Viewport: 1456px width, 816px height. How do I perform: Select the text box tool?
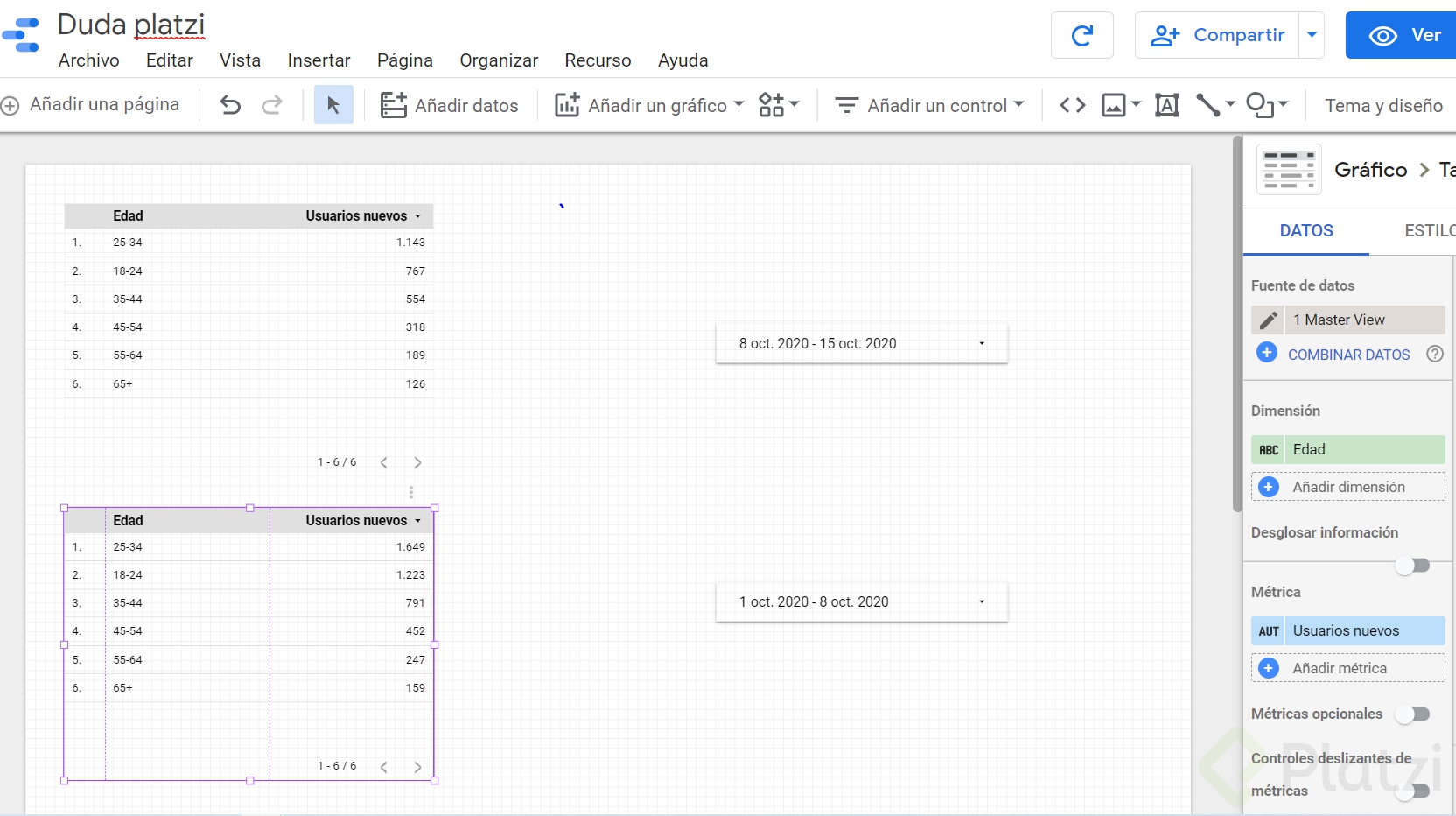(x=1167, y=106)
